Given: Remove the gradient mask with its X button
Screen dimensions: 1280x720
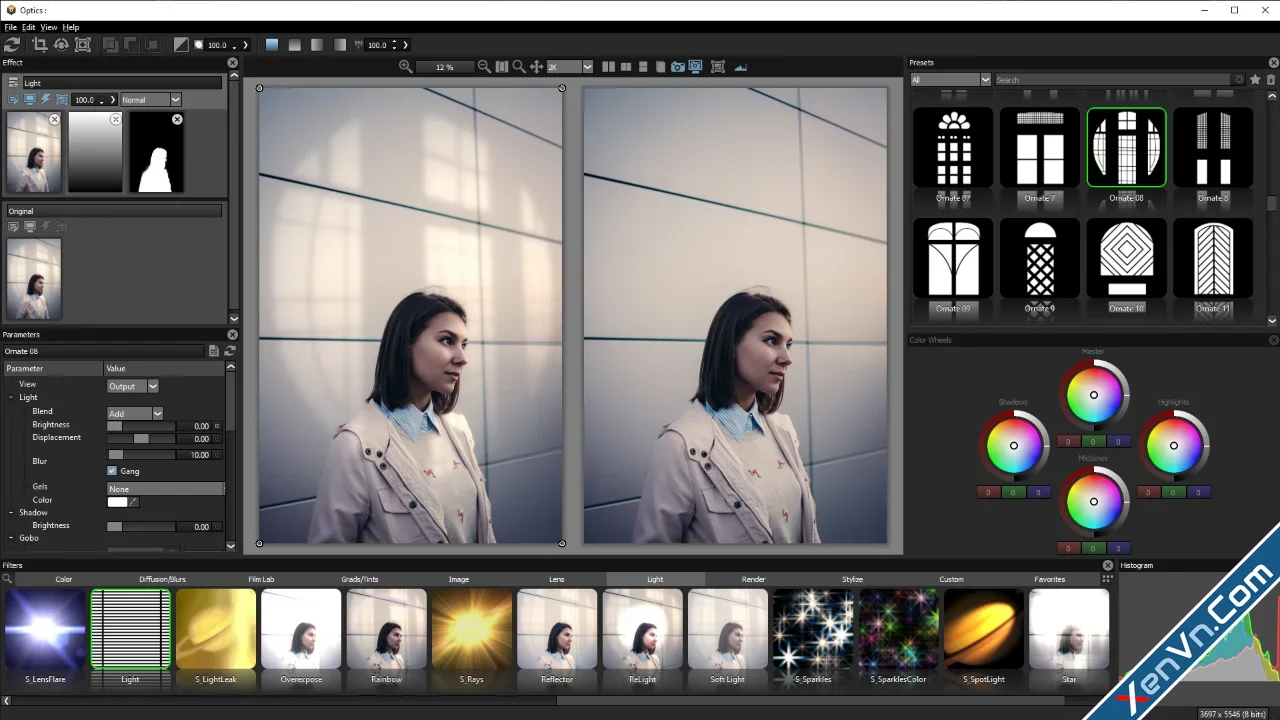Looking at the screenshot, I should click(116, 119).
